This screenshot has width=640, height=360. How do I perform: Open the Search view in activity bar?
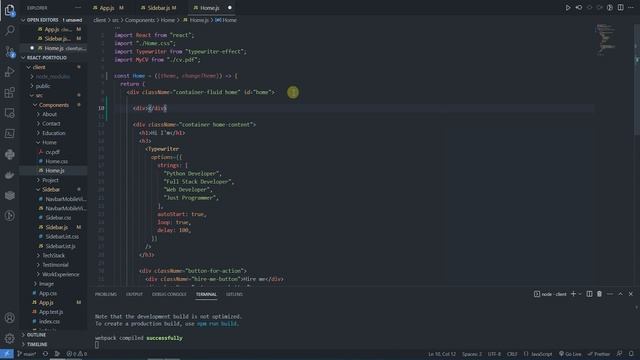click(9, 31)
